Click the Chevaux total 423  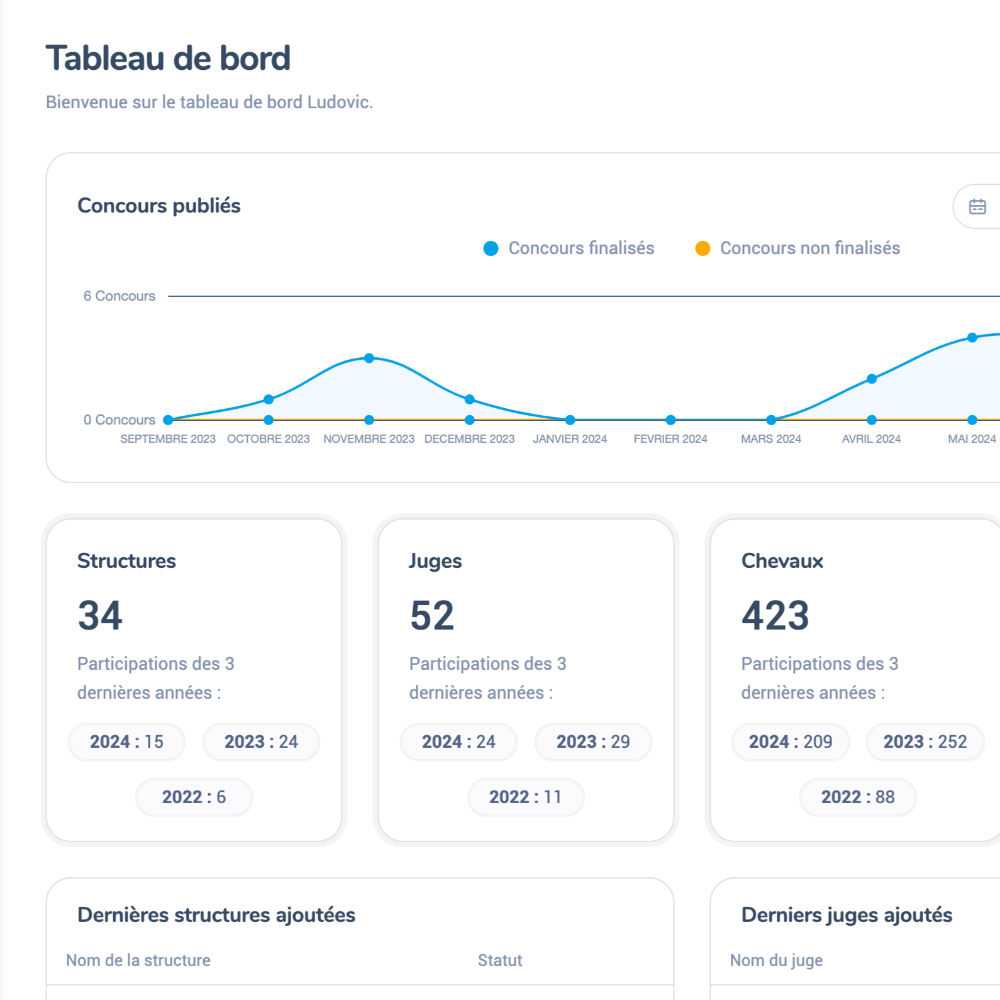pos(776,615)
